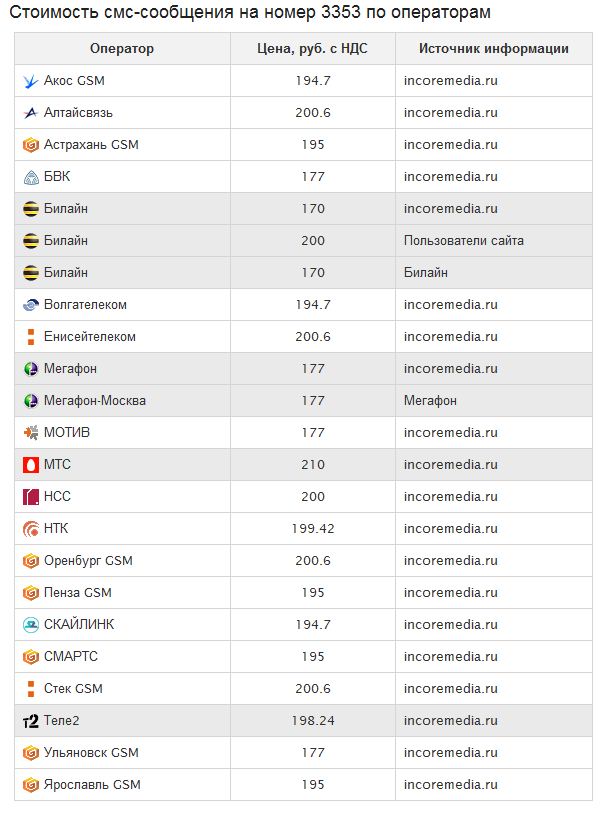Click the НТК operator logo icon
The height and width of the screenshot is (817, 614).
click(30, 529)
